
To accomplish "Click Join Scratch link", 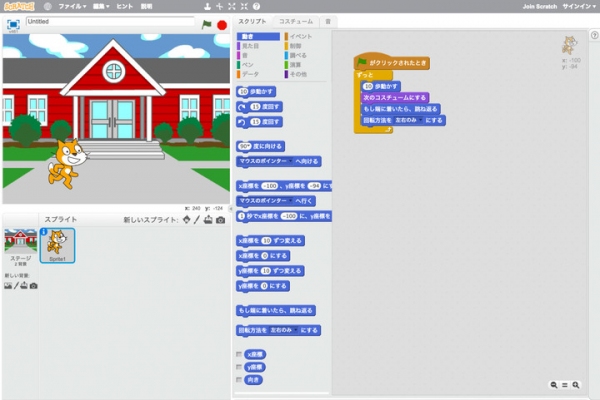I will point(540,6).
